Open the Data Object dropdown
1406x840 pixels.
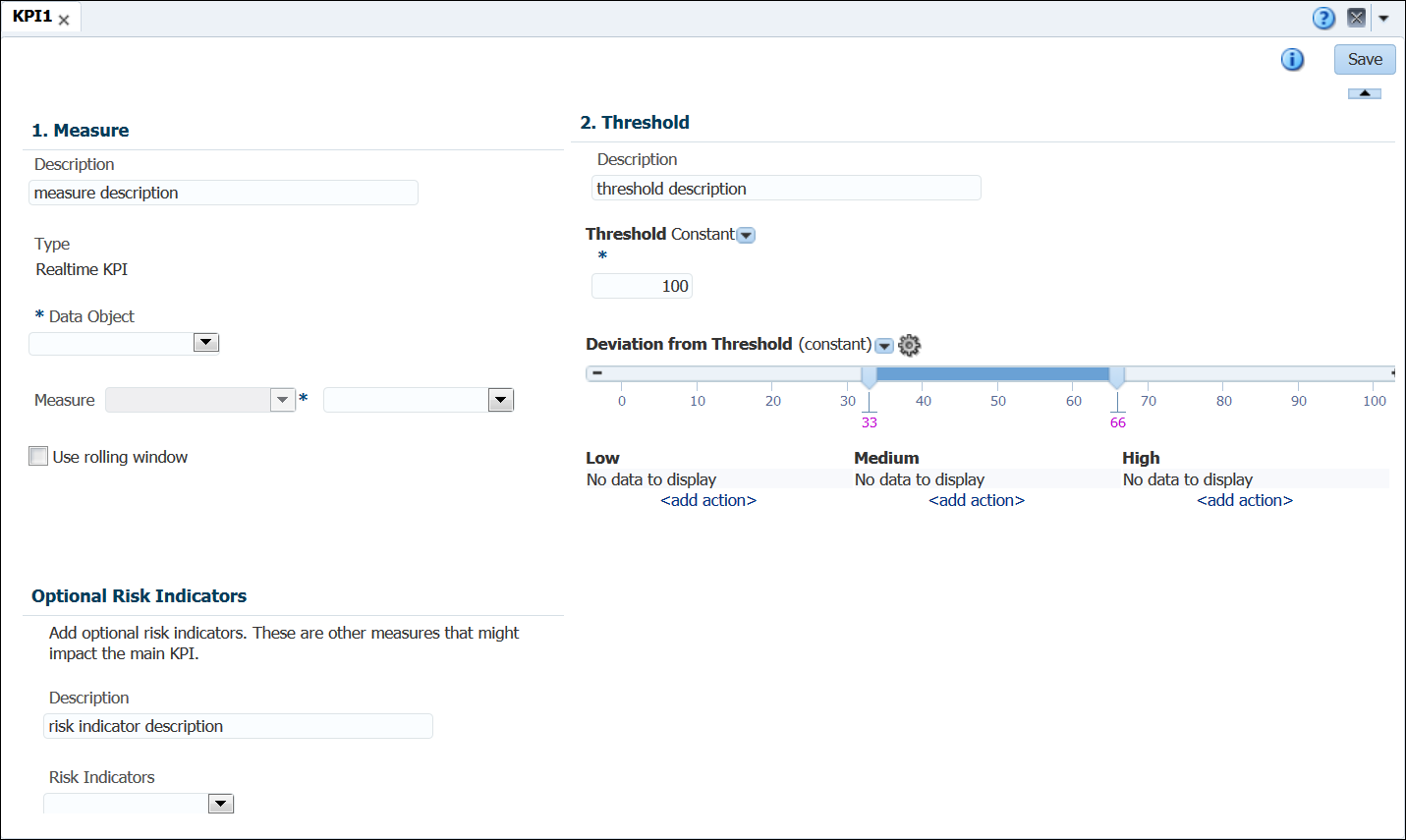click(x=205, y=343)
